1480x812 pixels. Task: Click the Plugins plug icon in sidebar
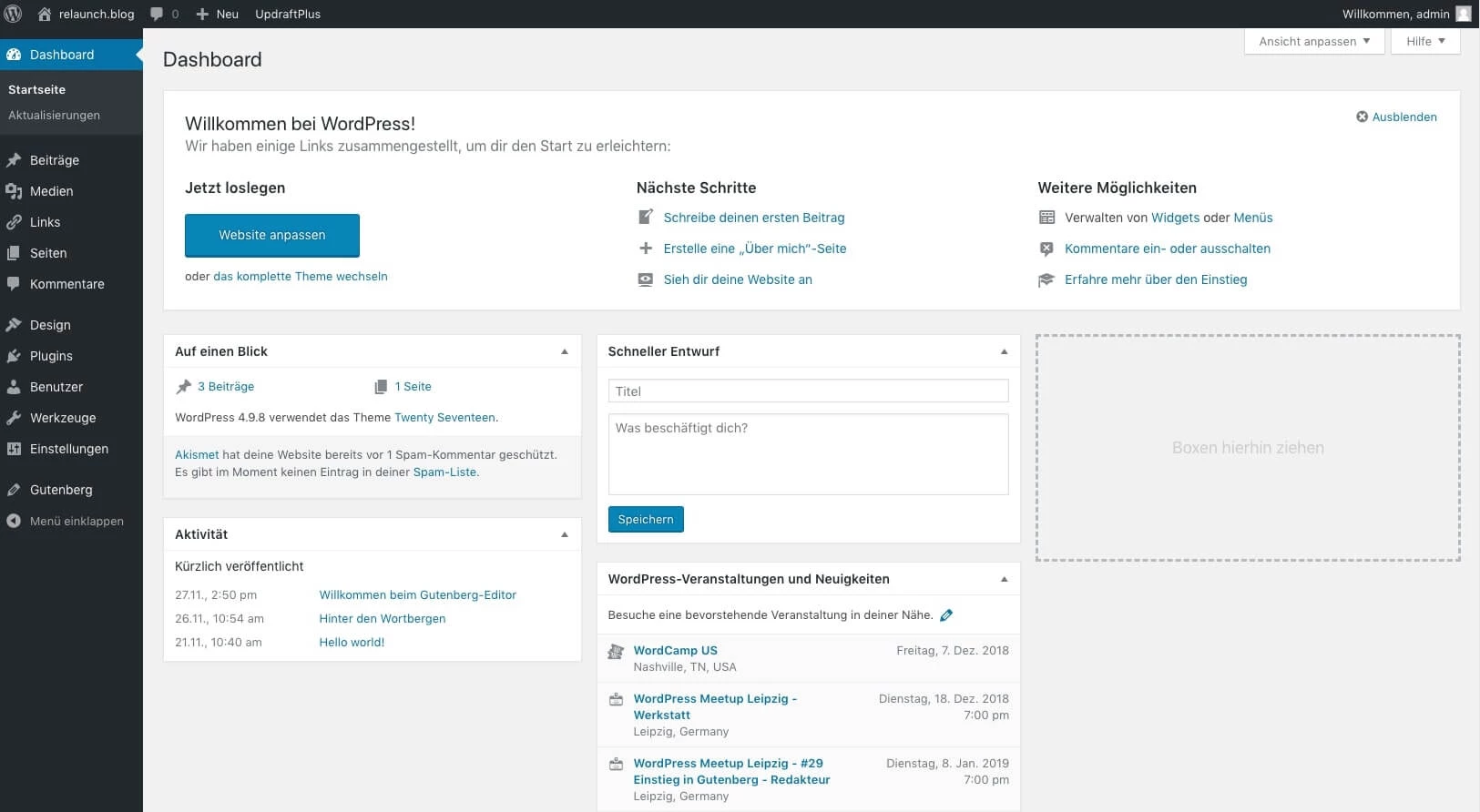tap(14, 356)
